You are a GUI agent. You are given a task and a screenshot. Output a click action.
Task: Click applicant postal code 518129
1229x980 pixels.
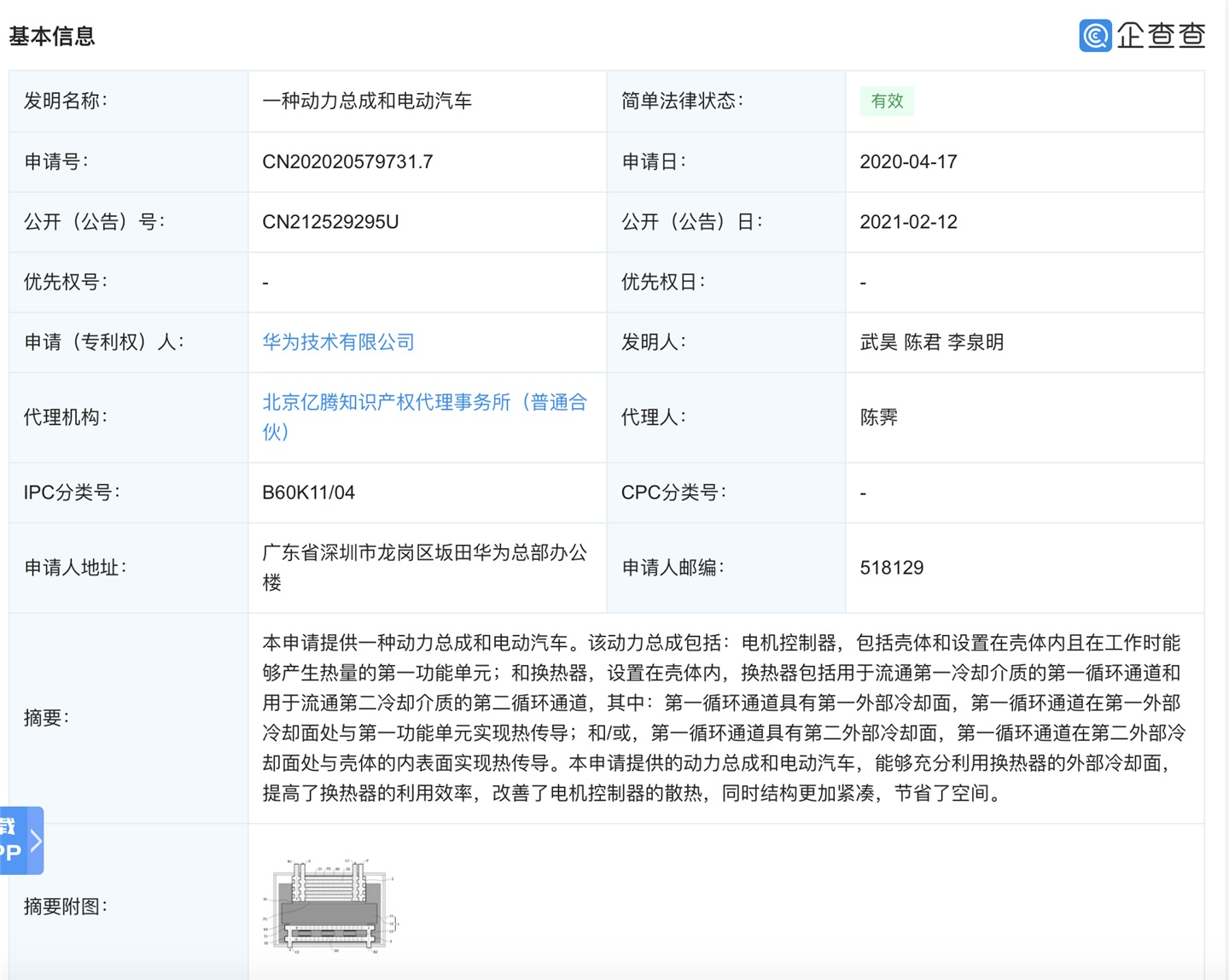[x=892, y=568]
